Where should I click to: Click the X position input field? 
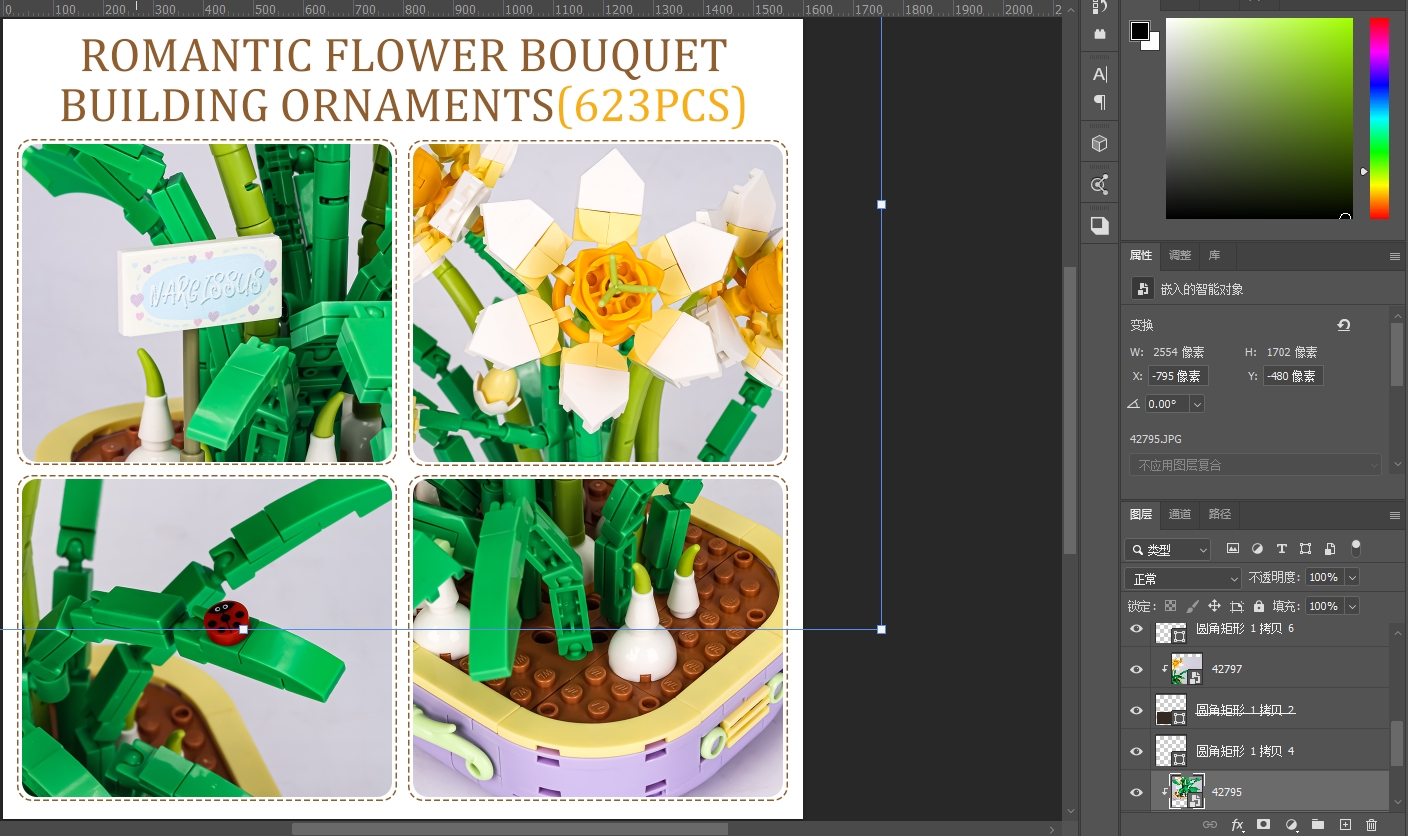1177,376
